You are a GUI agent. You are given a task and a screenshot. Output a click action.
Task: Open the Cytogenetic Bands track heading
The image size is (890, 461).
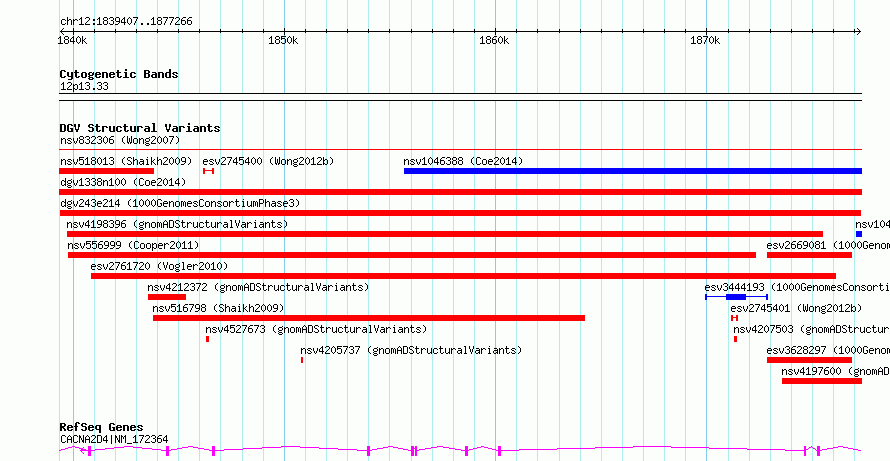119,74
